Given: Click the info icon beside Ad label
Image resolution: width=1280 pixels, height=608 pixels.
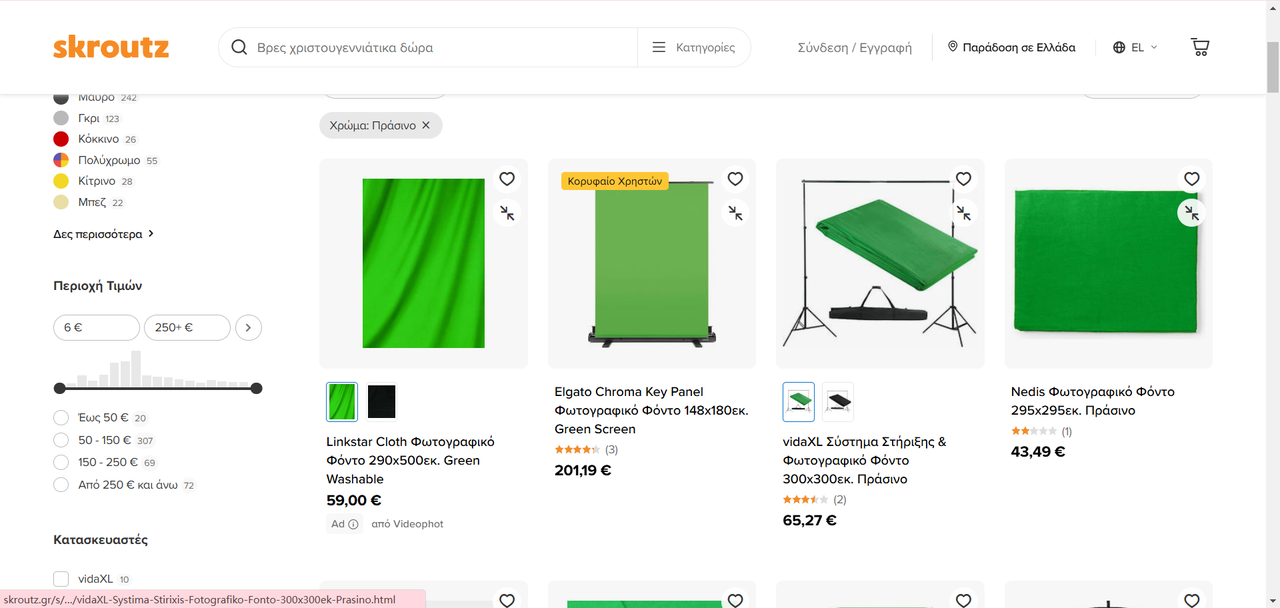Looking at the screenshot, I should pyautogui.click(x=353, y=524).
